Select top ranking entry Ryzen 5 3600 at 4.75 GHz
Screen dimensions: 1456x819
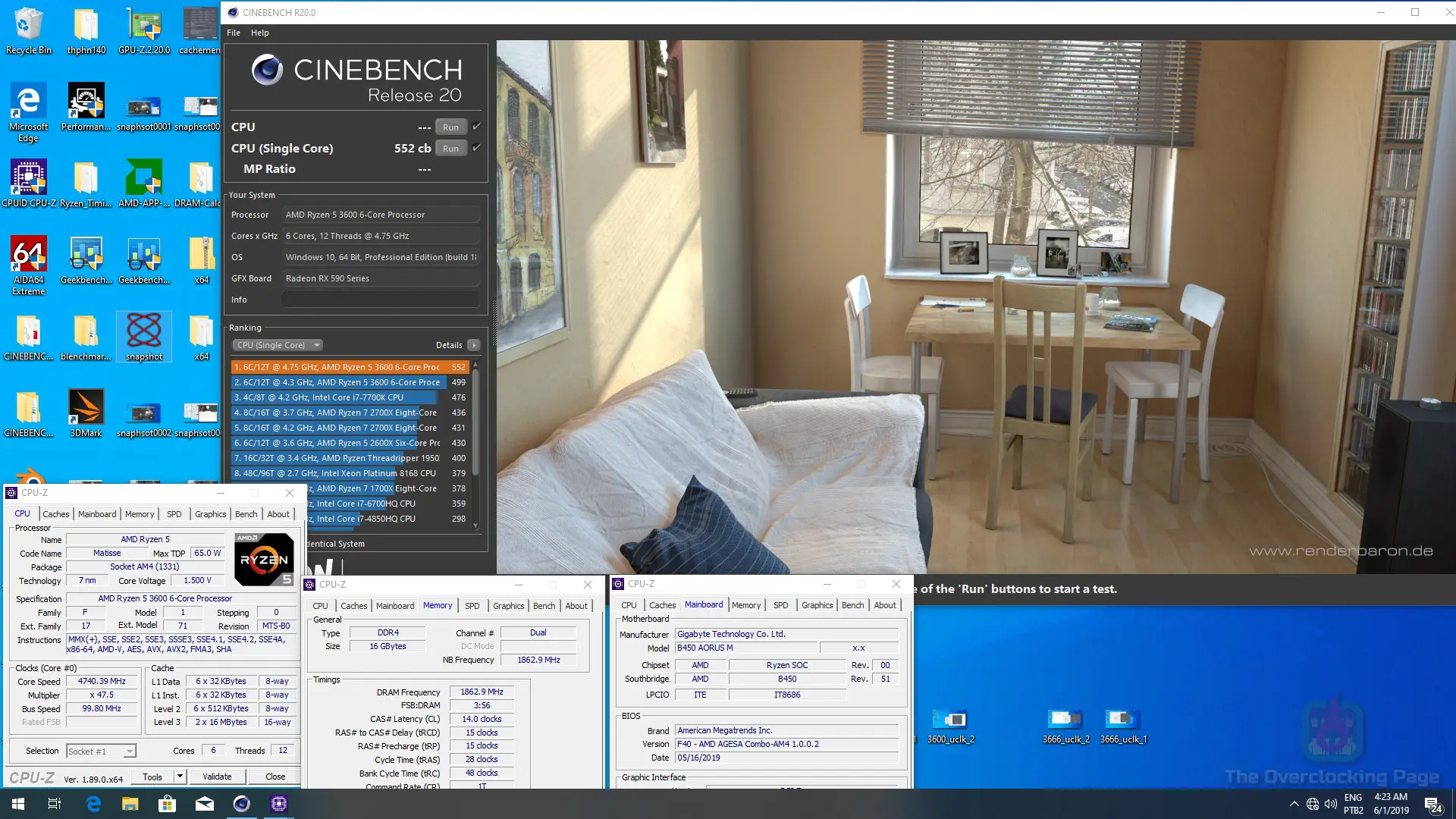pos(350,367)
